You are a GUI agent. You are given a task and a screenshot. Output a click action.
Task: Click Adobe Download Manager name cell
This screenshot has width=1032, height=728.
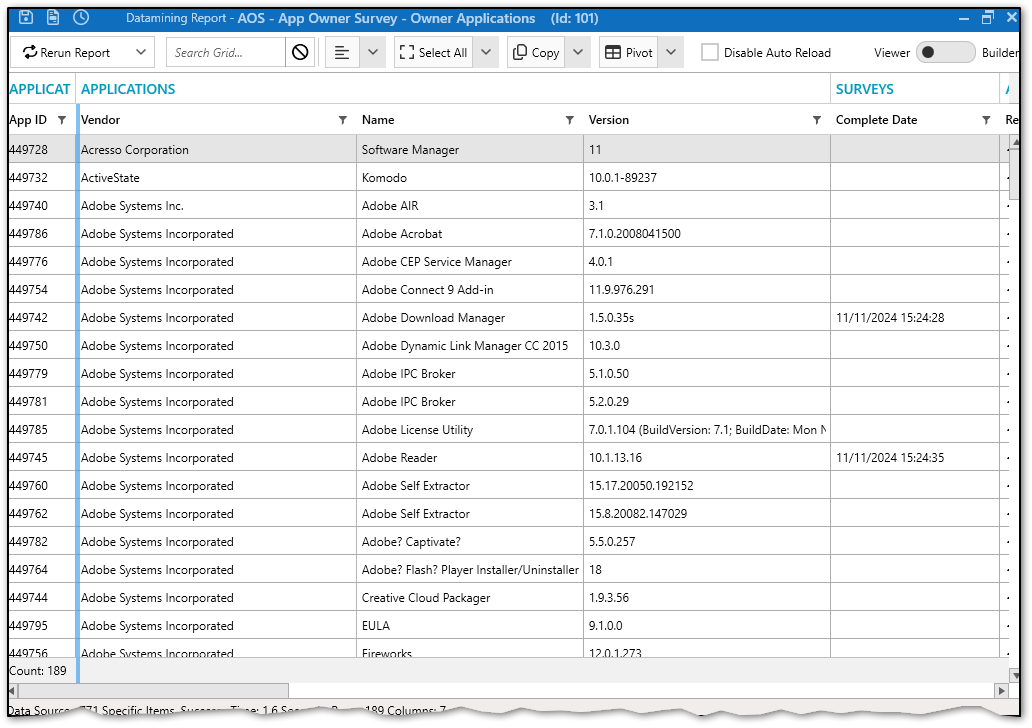(x=469, y=318)
